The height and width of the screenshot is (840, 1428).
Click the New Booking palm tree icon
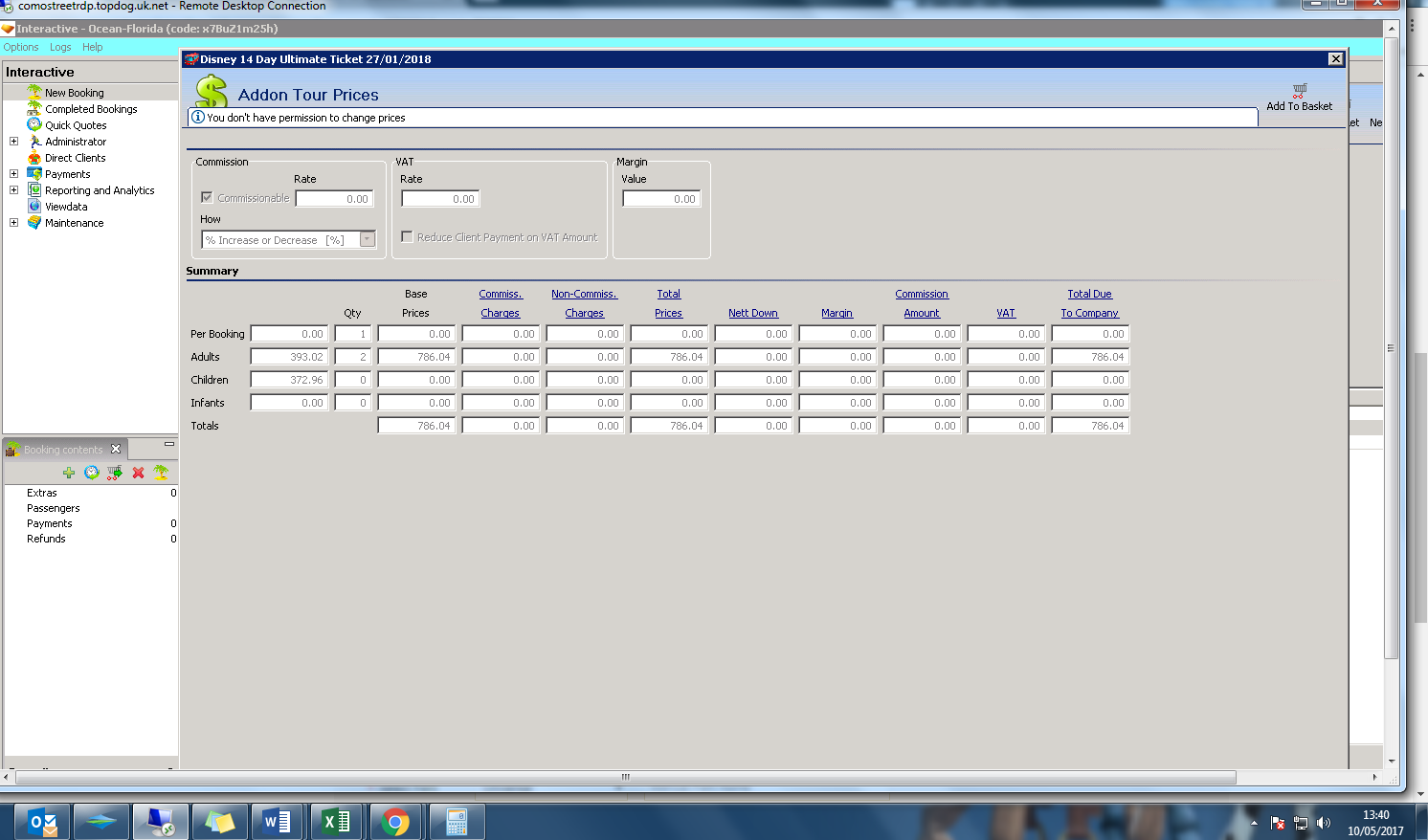[x=34, y=92]
